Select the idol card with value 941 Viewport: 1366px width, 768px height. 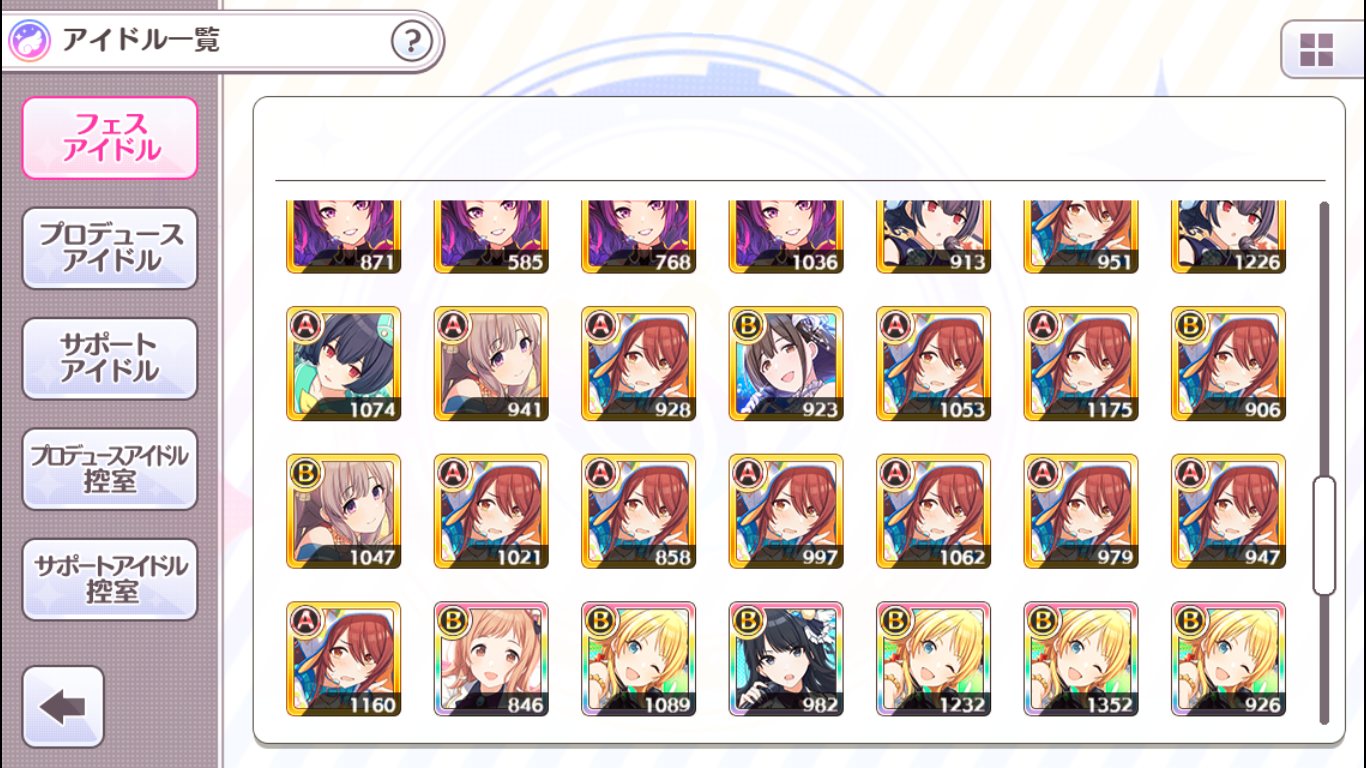[491, 364]
